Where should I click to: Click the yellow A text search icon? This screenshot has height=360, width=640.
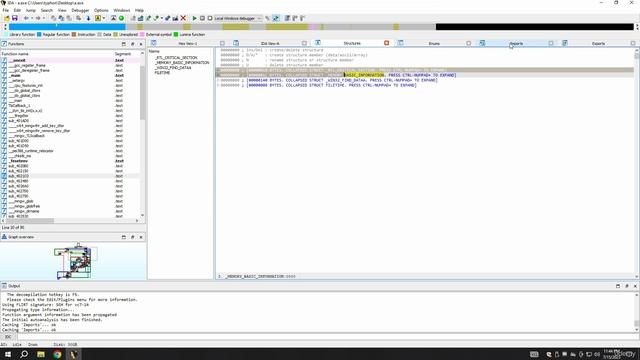tap(98, 18)
